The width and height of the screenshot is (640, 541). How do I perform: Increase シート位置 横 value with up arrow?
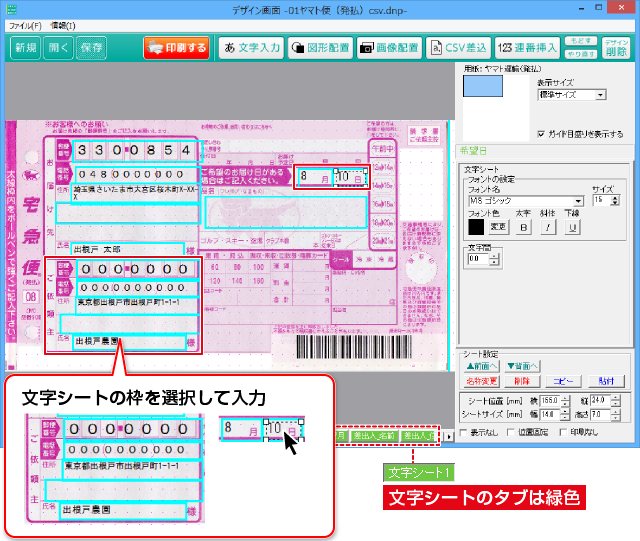(565, 399)
